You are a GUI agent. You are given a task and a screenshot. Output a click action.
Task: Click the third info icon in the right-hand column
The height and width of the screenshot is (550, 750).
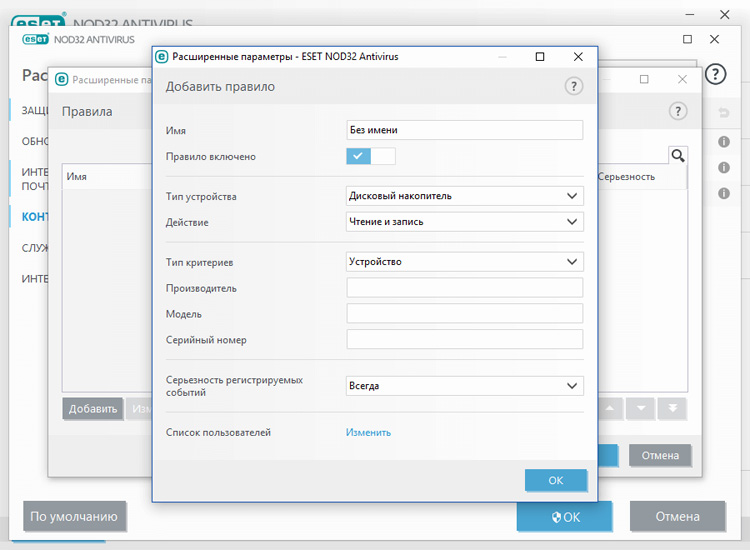[724, 193]
